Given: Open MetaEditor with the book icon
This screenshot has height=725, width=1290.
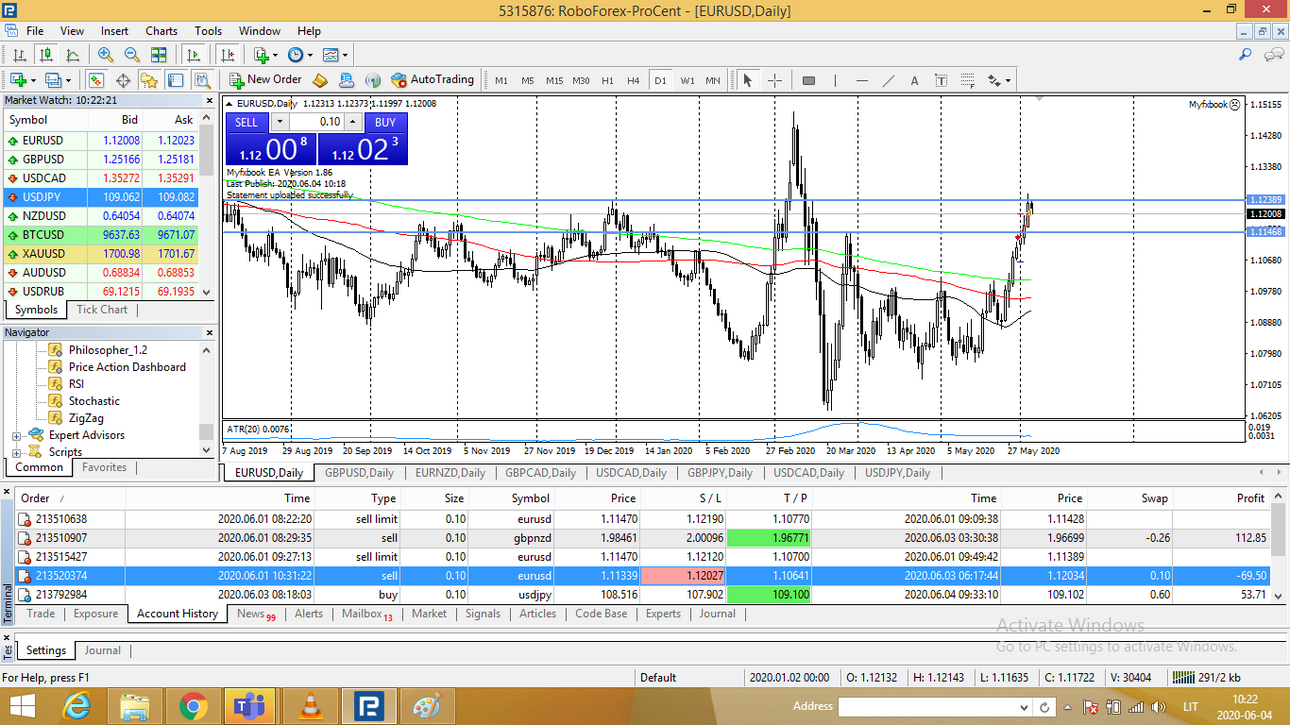Looking at the screenshot, I should click(320, 80).
